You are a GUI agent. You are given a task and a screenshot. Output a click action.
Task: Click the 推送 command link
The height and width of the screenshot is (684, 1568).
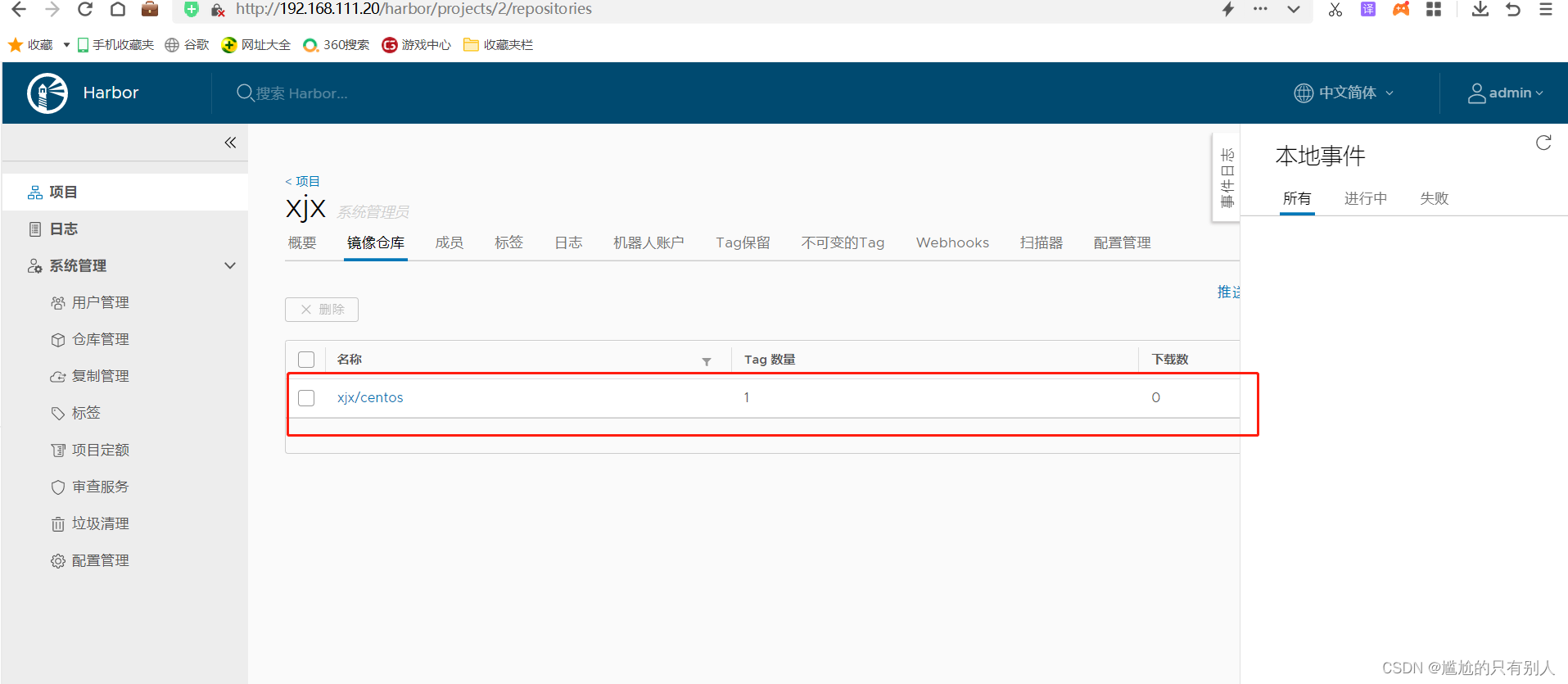point(1228,292)
